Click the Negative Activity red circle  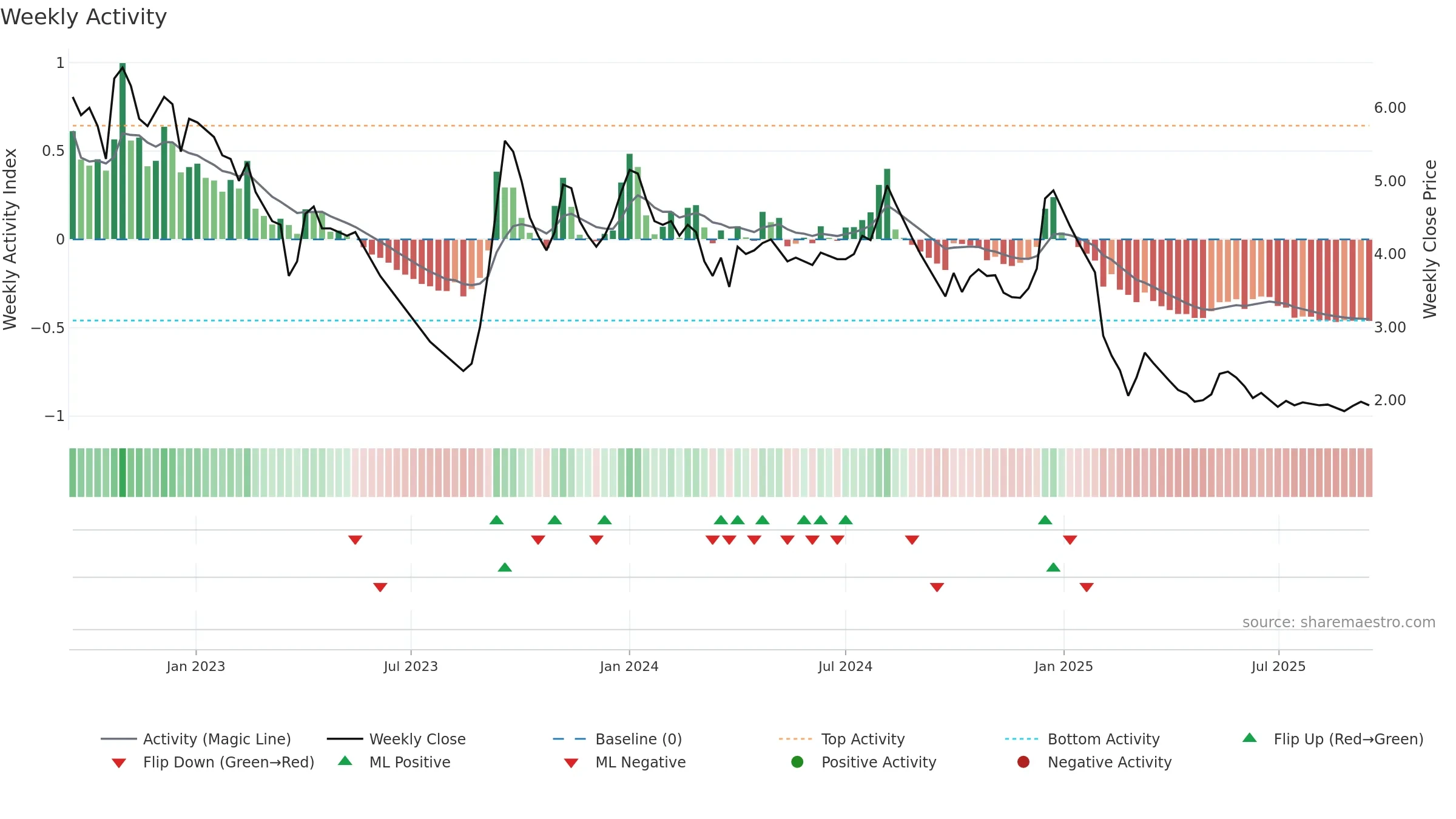1023,762
